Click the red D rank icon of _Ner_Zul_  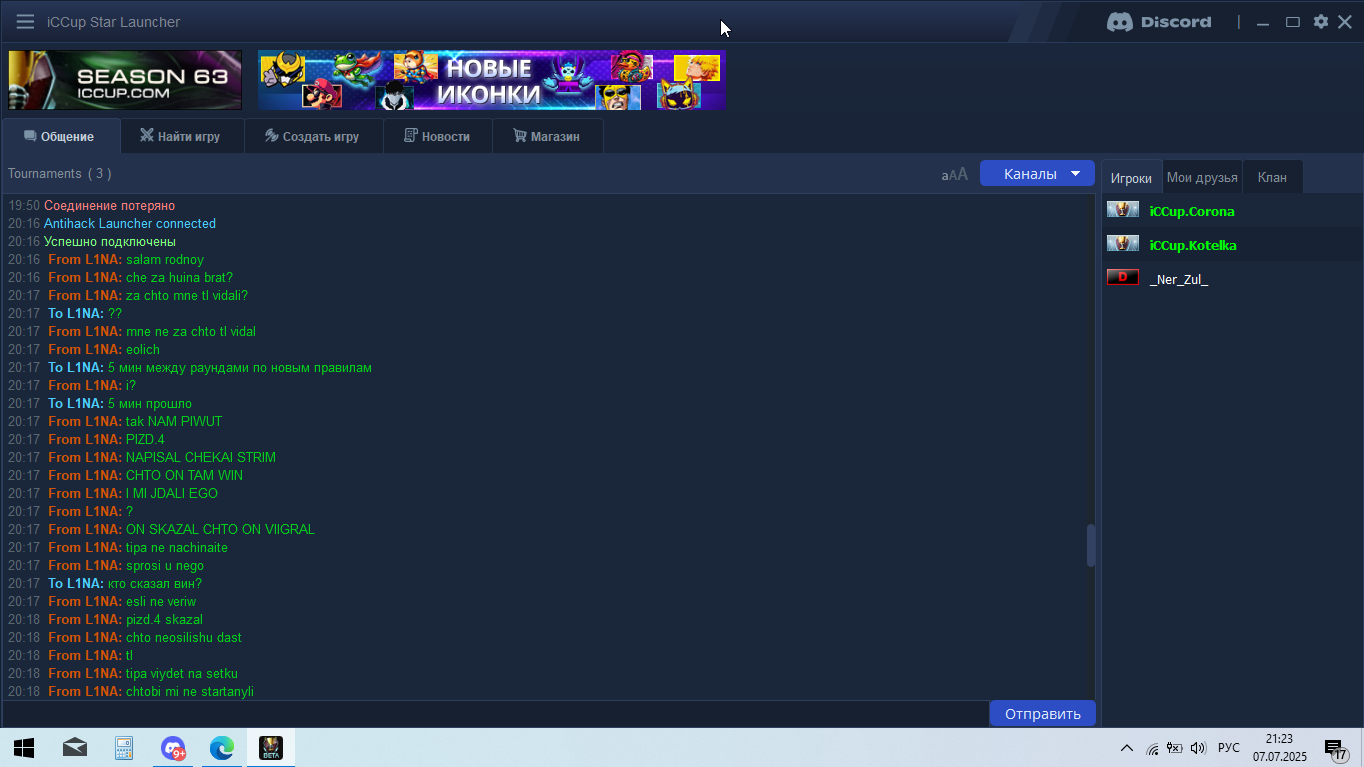(x=1123, y=278)
